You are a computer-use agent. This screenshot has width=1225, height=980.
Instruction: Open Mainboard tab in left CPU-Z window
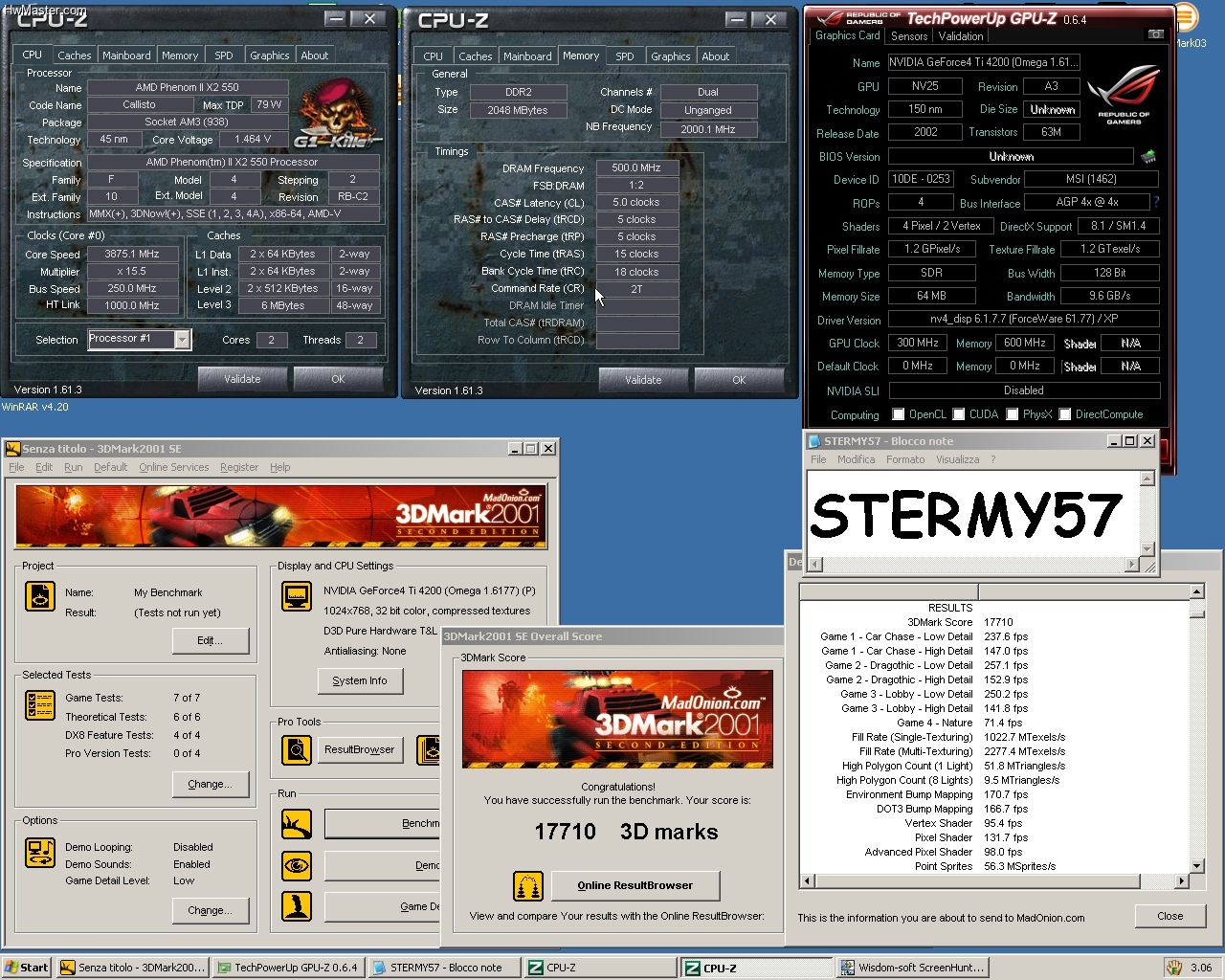pyautogui.click(x=126, y=56)
